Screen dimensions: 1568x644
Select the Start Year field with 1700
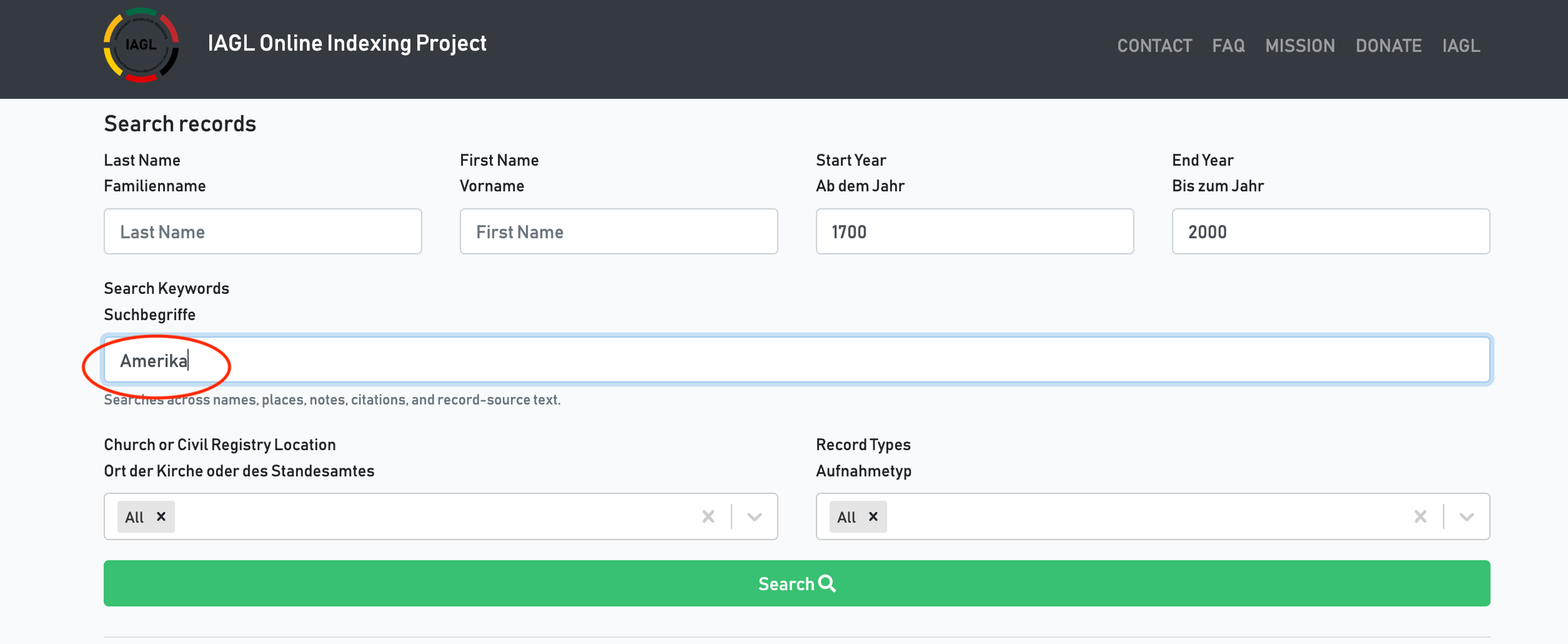[x=975, y=232]
